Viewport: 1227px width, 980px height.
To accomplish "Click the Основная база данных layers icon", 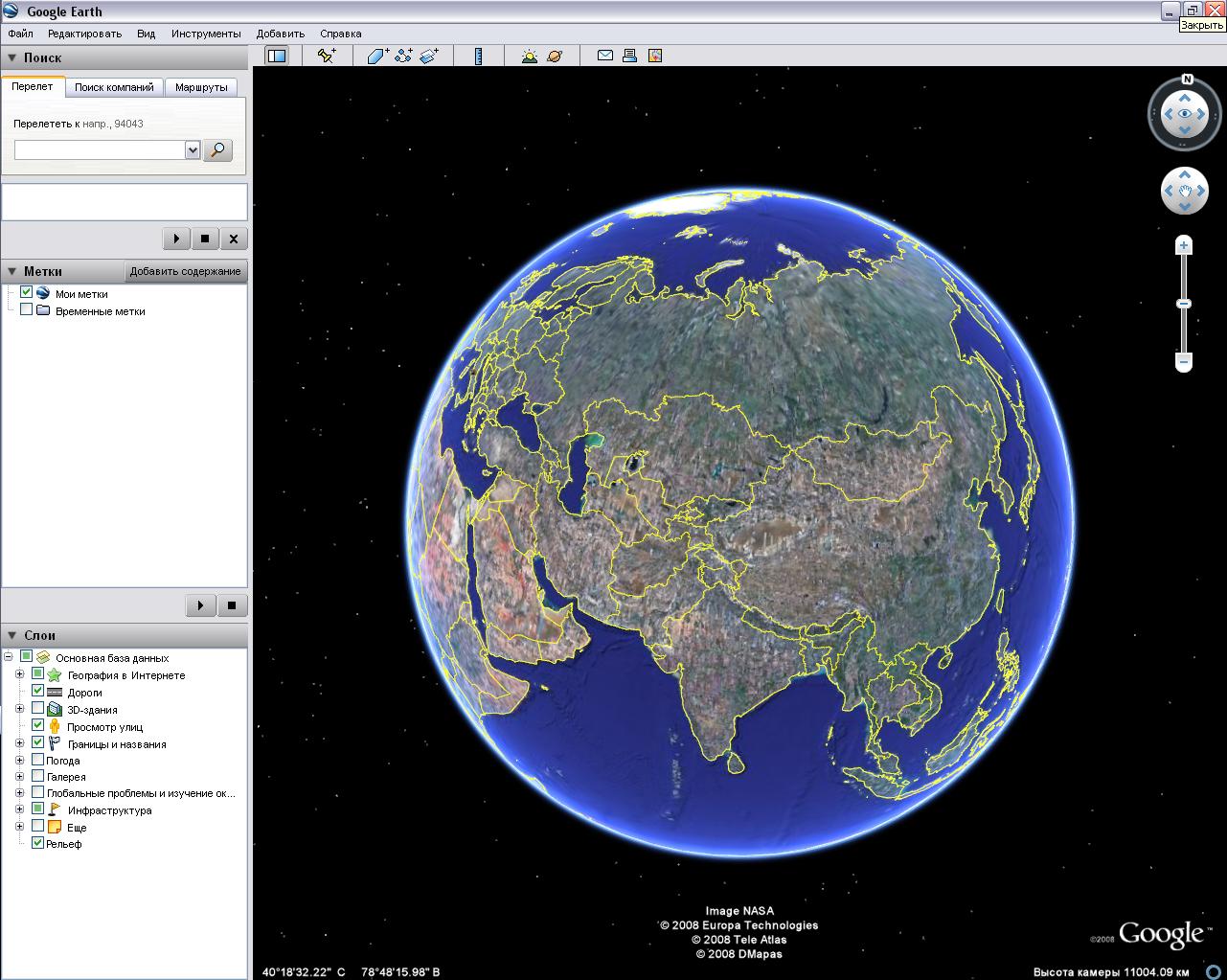I will [x=43, y=657].
